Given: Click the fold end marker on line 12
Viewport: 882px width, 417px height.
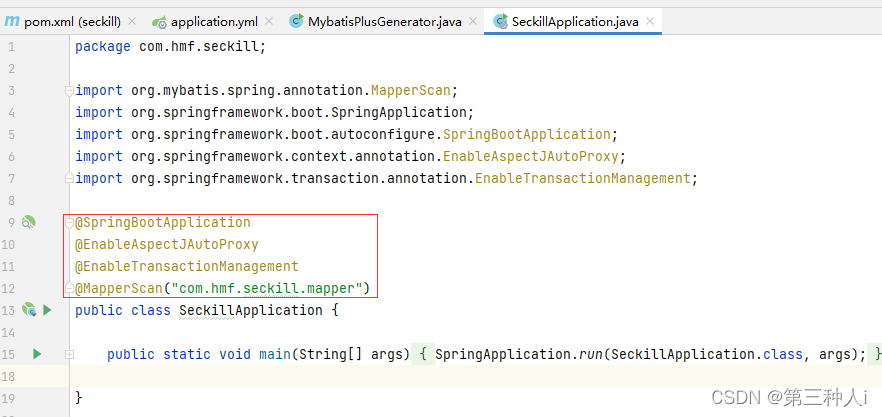Looking at the screenshot, I should 70,288.
